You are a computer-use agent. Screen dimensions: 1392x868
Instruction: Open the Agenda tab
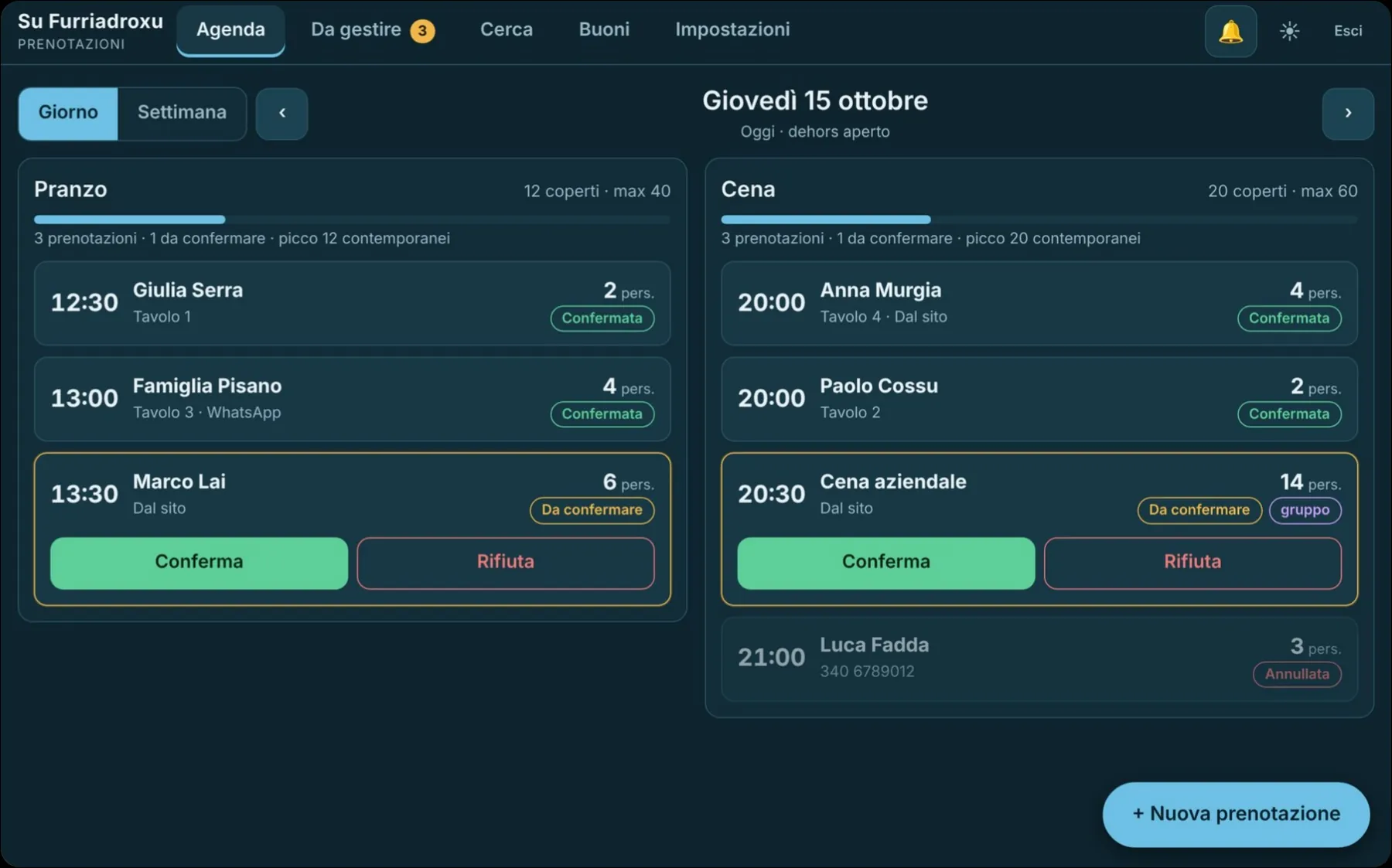[230, 30]
